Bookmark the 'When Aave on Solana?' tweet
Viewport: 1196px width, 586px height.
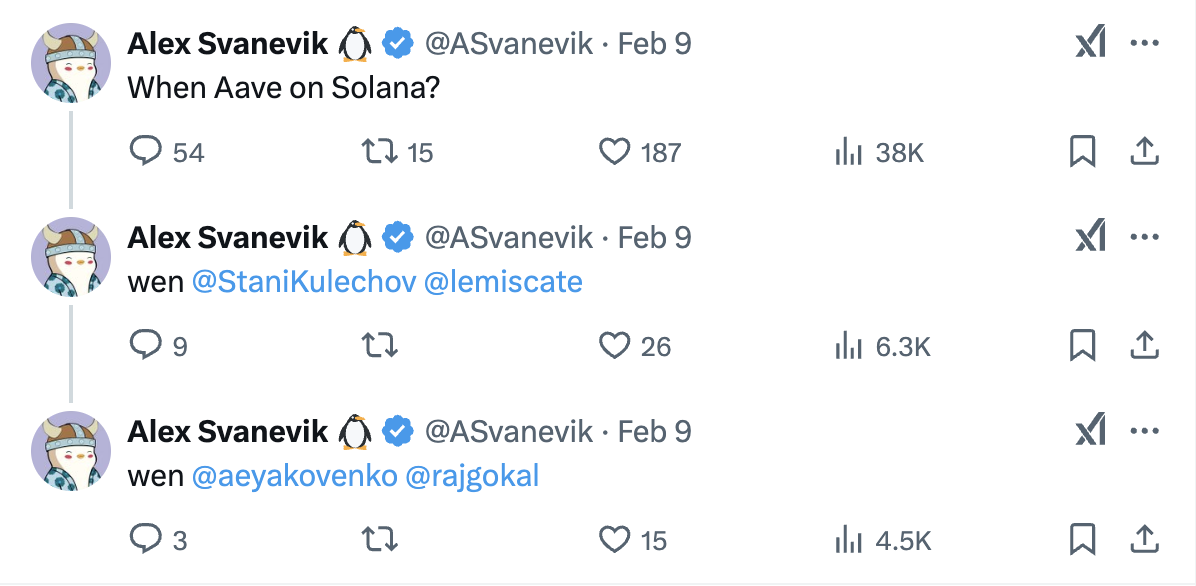pos(1082,152)
